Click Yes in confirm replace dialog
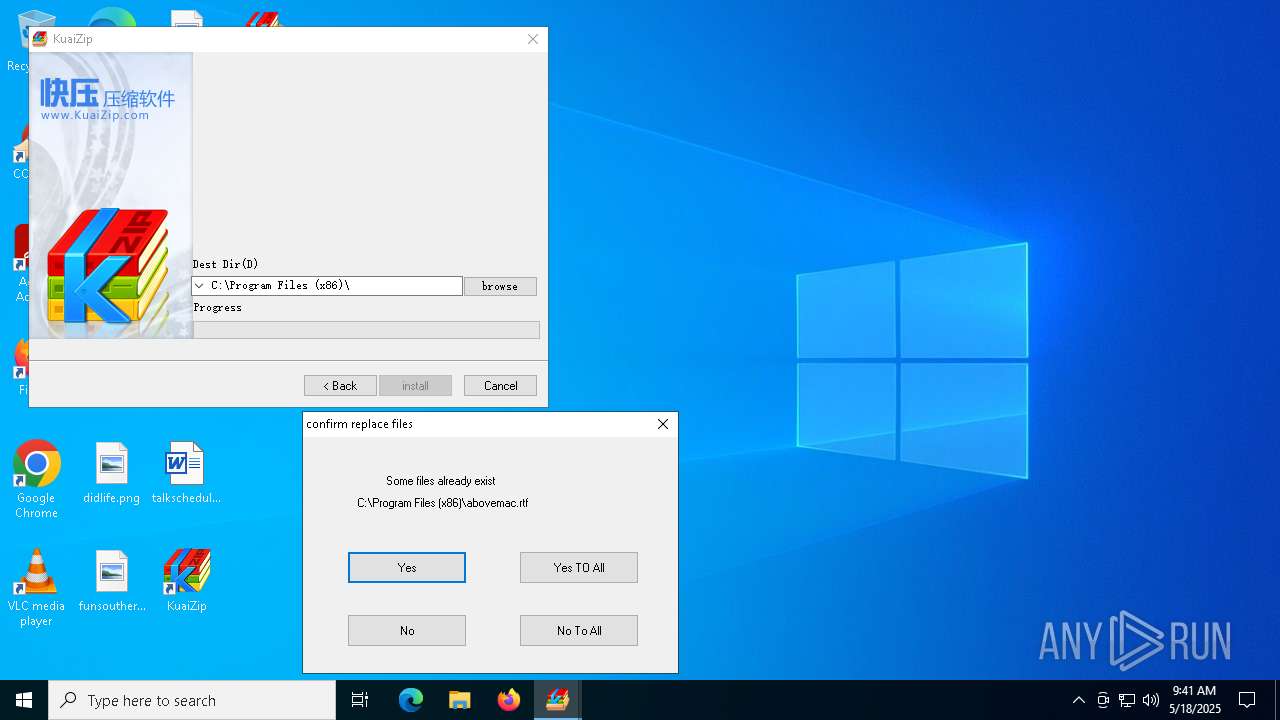Image resolution: width=1280 pixels, height=720 pixels. point(407,567)
